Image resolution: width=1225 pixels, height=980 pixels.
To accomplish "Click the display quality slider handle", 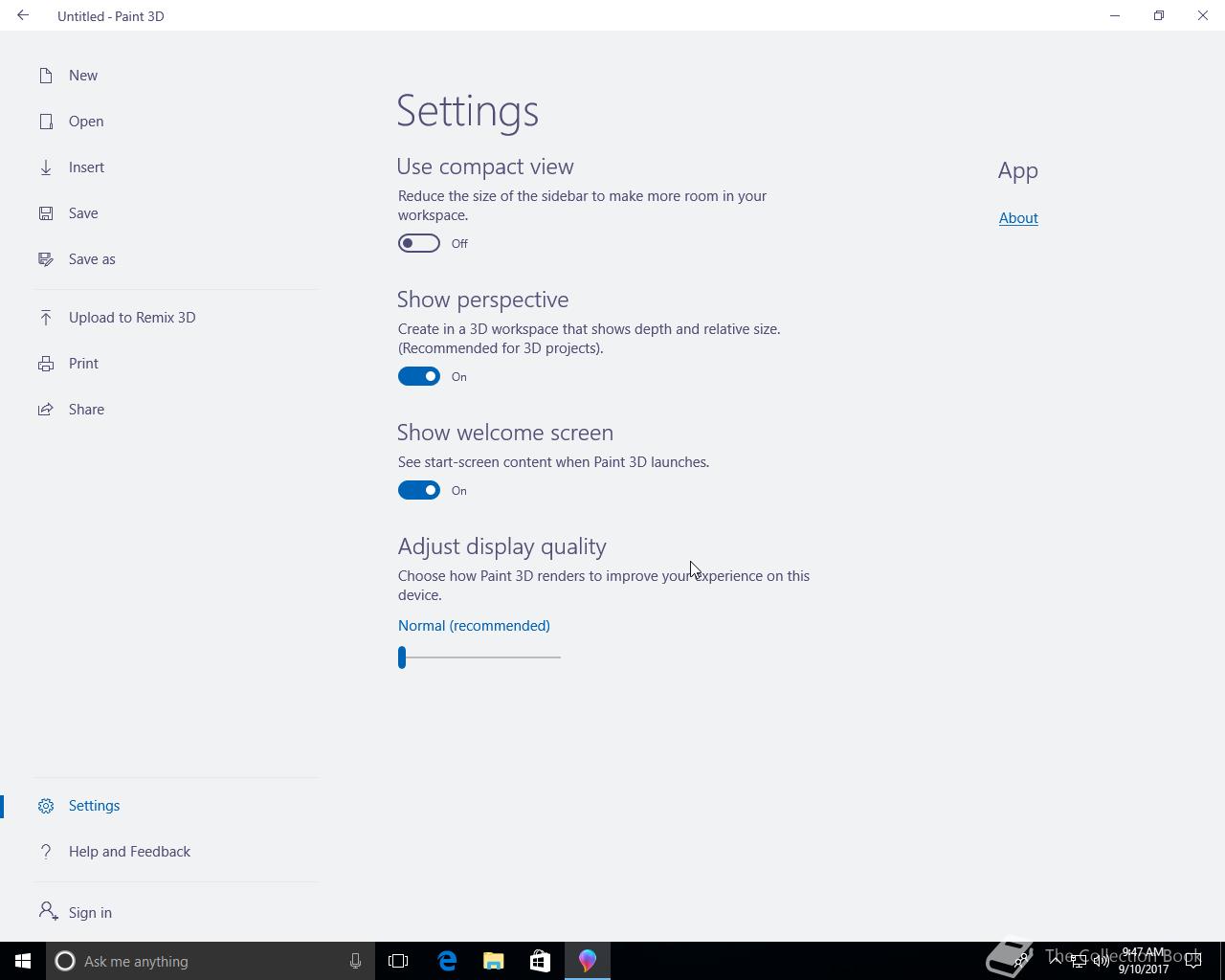I will pyautogui.click(x=402, y=657).
